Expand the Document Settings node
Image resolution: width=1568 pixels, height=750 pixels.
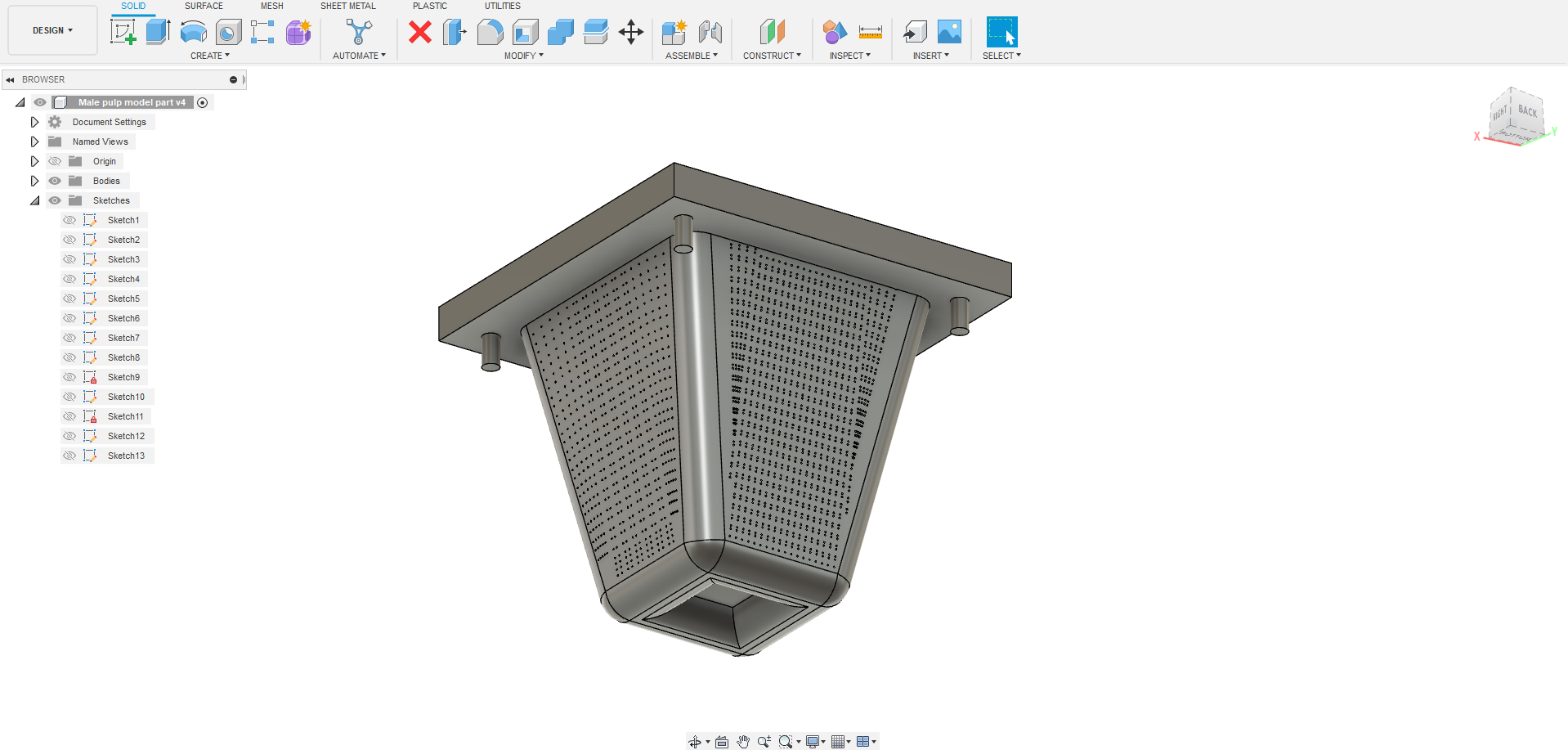(34, 122)
